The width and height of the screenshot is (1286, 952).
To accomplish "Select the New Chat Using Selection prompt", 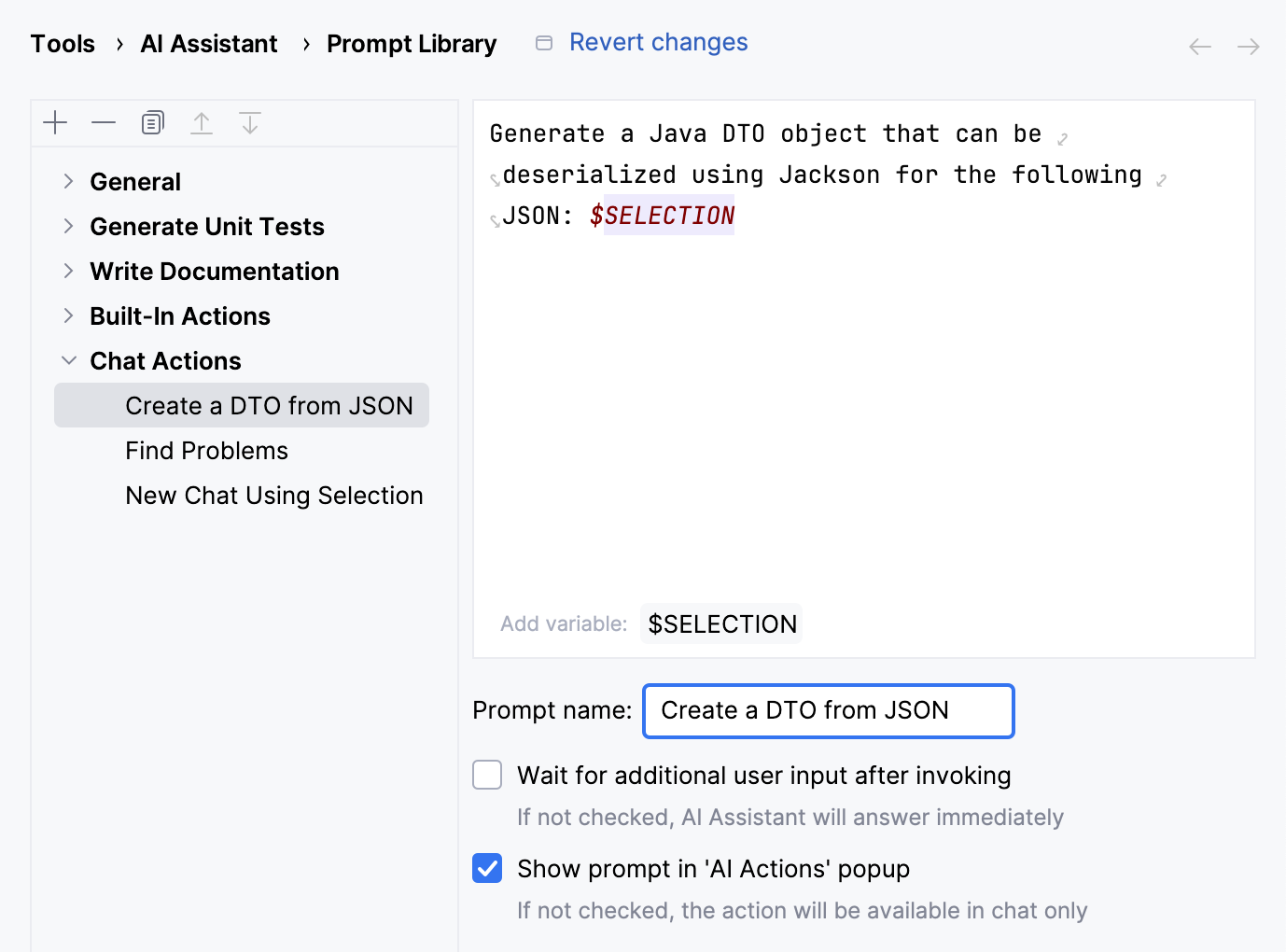I will [x=273, y=495].
